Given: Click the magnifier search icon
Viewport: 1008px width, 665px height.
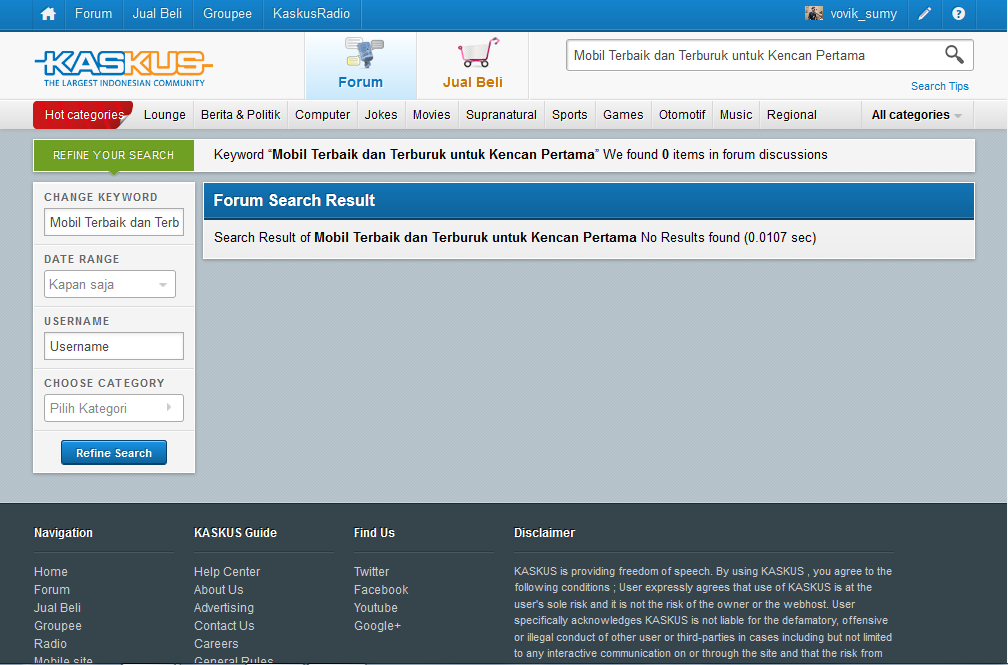Looking at the screenshot, I should pyautogui.click(x=954, y=55).
